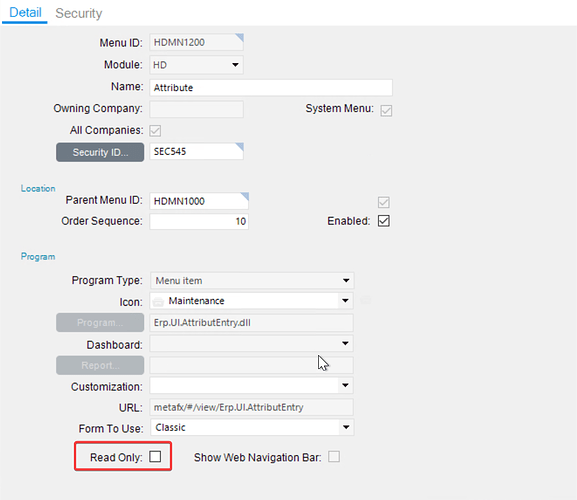Toggle the All Companies checkbox
Screen dimensions: 577x500
tap(155, 130)
